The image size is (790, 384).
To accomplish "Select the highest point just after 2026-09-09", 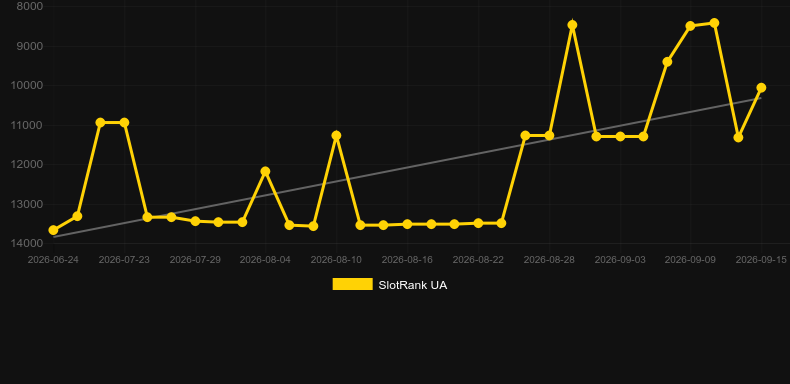I will (x=714, y=23).
